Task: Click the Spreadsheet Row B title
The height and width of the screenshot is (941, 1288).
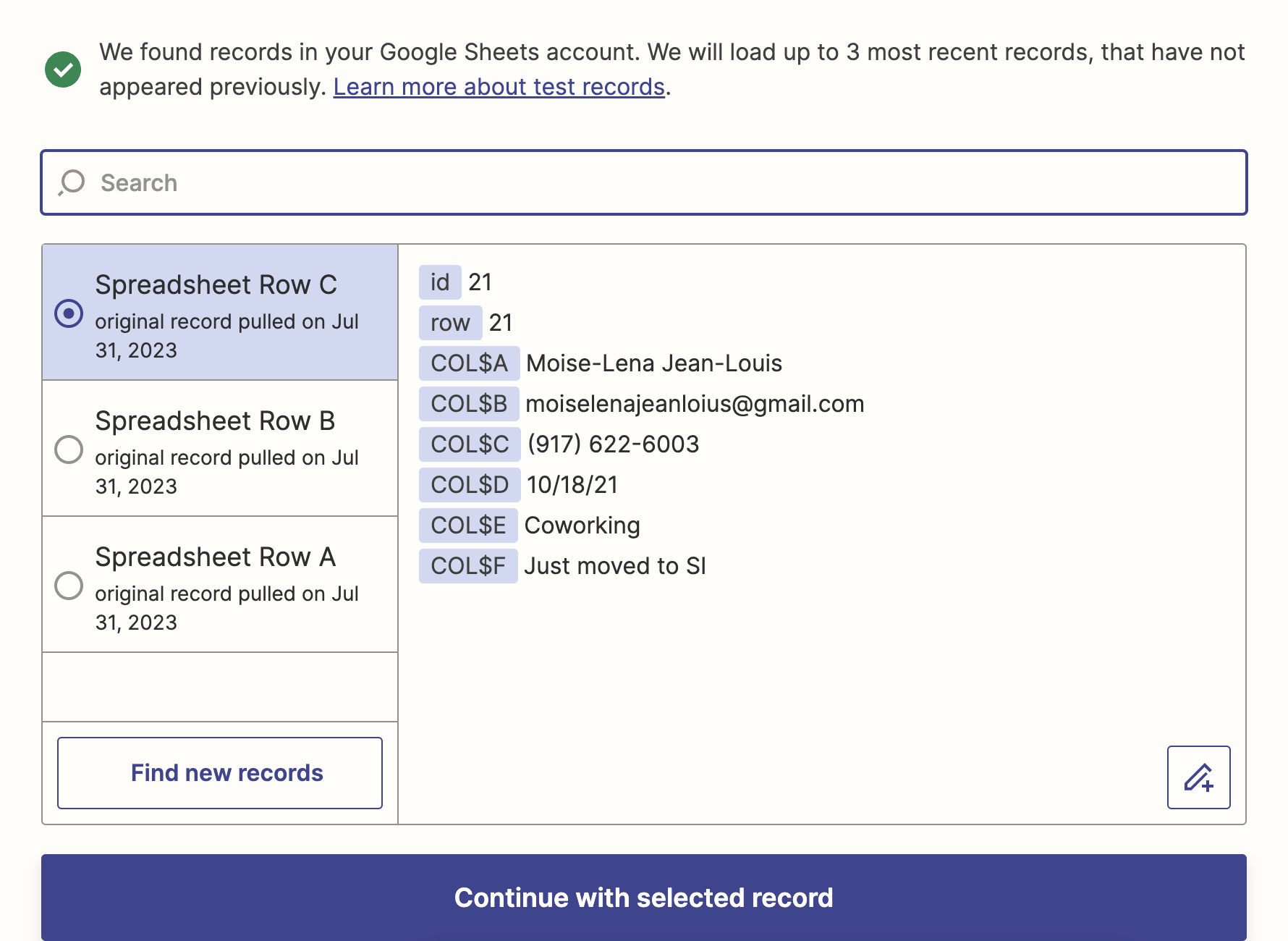Action: click(x=215, y=421)
